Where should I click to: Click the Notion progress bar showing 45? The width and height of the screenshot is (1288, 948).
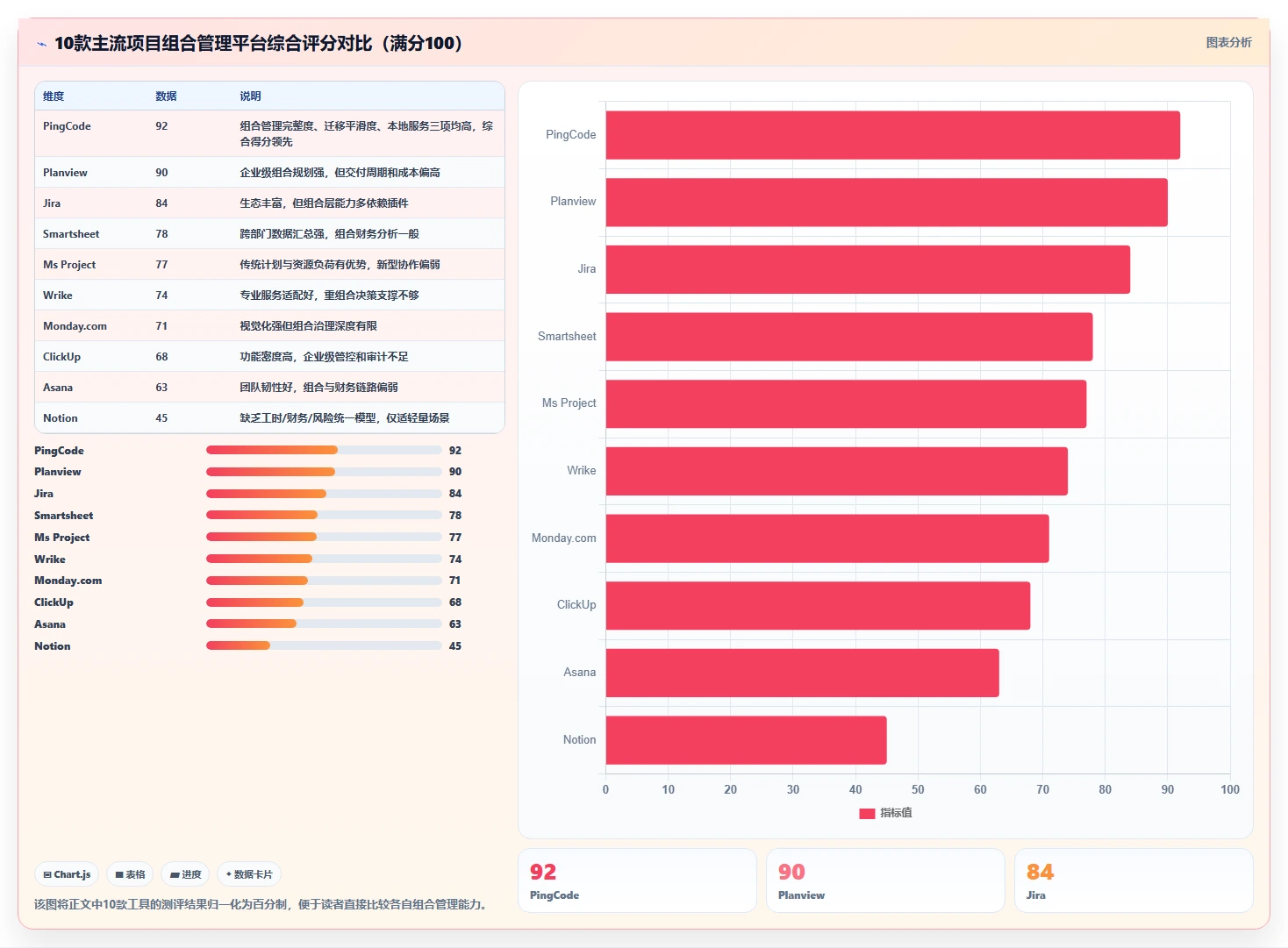point(324,645)
